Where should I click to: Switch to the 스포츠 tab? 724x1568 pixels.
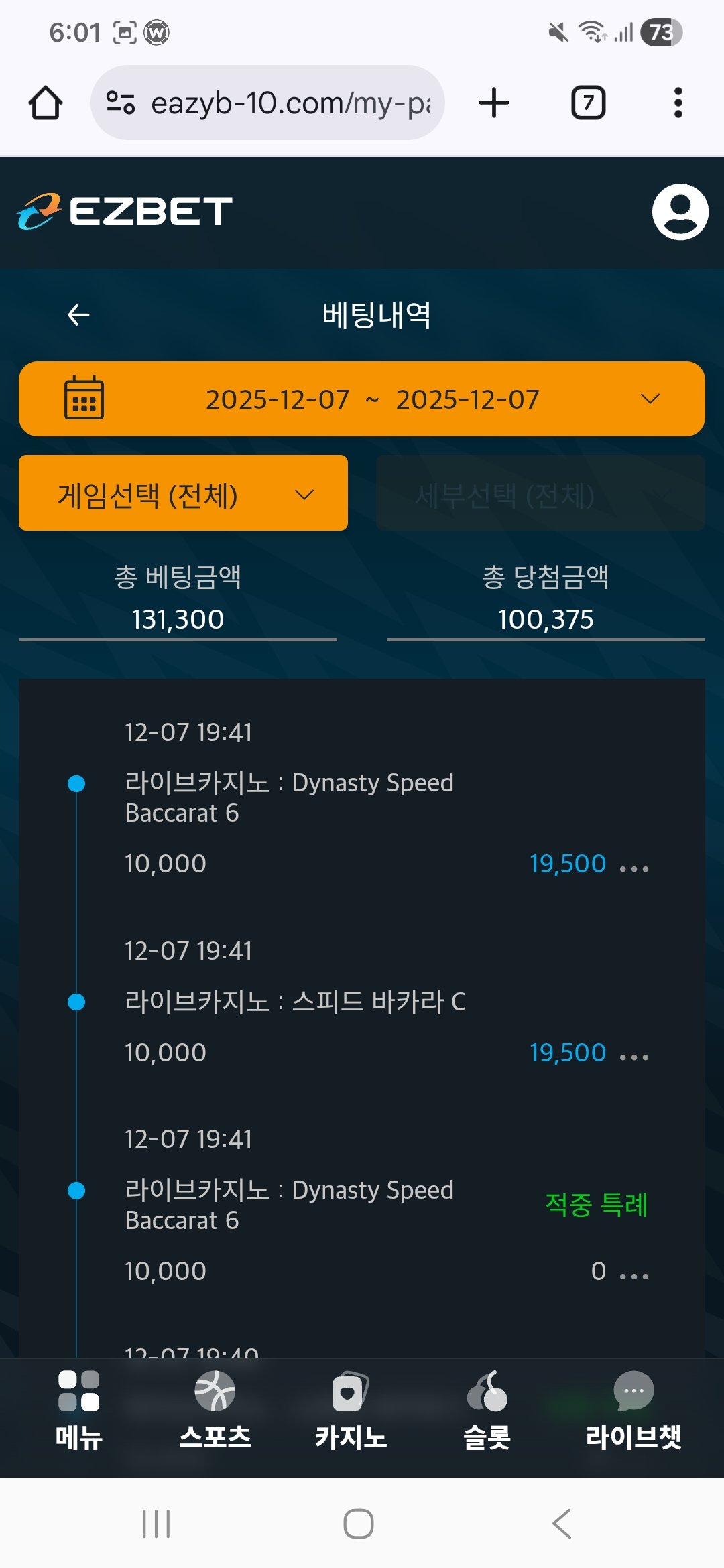pyautogui.click(x=215, y=1409)
